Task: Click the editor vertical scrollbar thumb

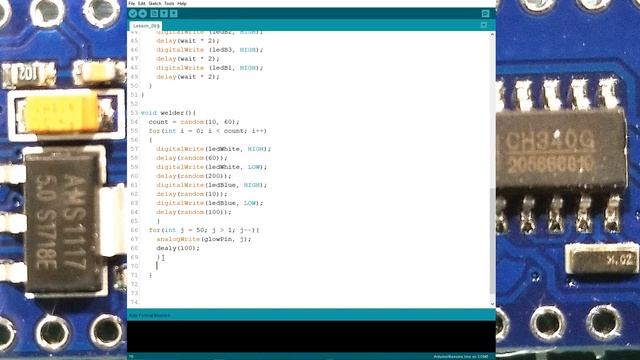Action: 492,241
